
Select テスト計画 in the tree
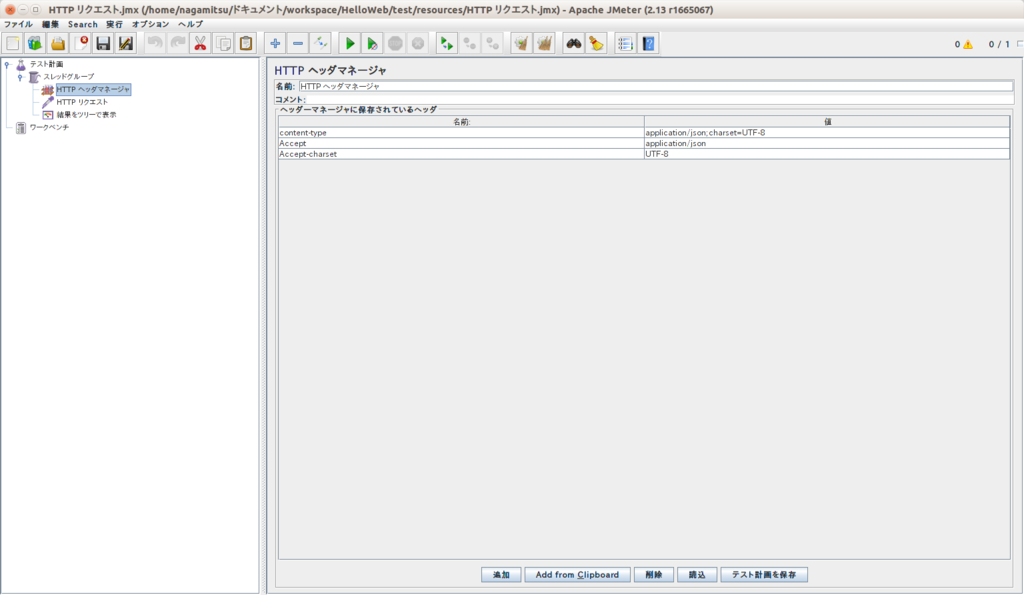pos(46,64)
